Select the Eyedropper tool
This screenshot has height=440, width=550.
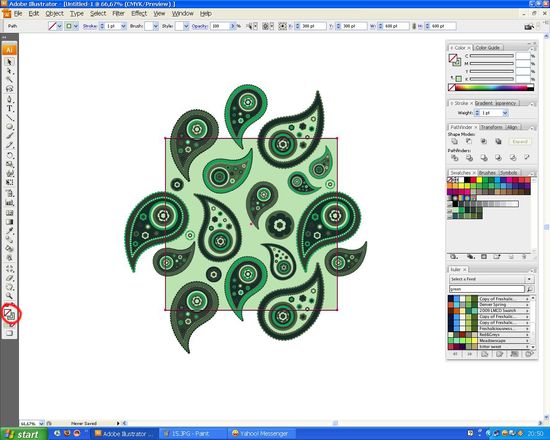[x=9, y=231]
